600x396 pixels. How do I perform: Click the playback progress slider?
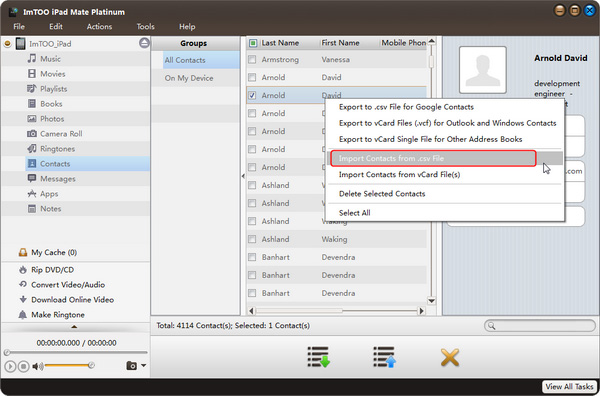pos(75,352)
